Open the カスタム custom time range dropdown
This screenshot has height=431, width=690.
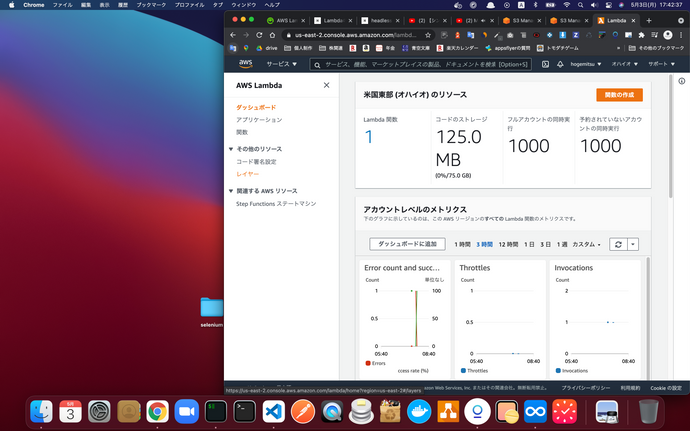click(586, 244)
